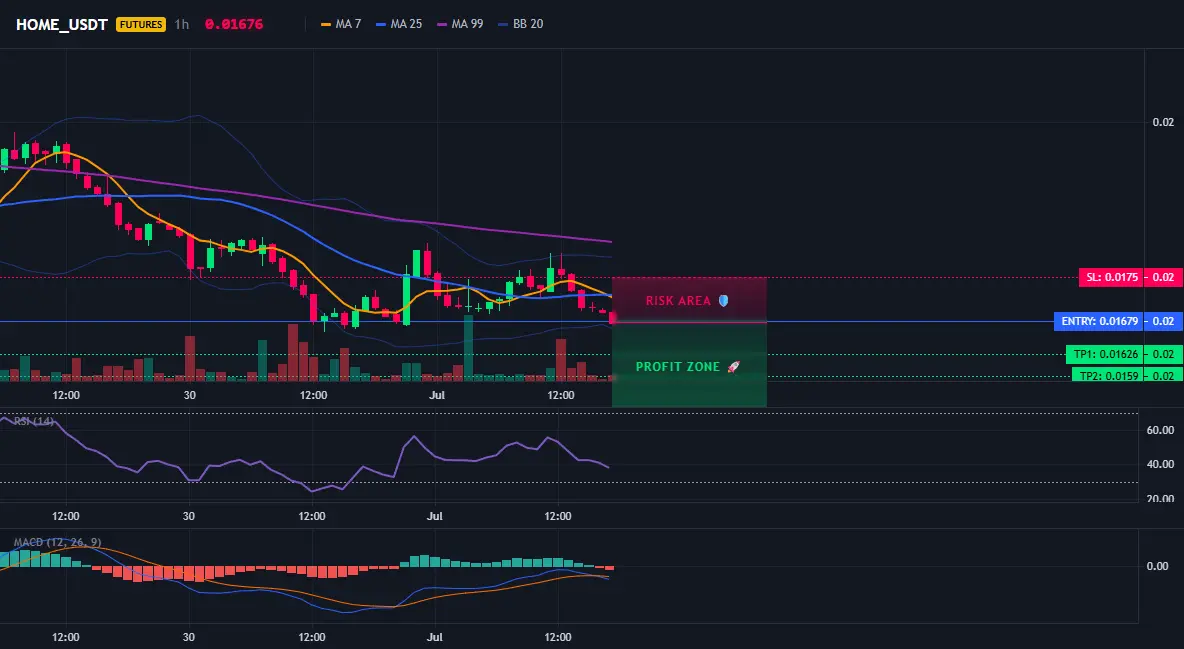1184x649 pixels.
Task: Click the 40.00 RSI axis value
Action: [1161, 464]
